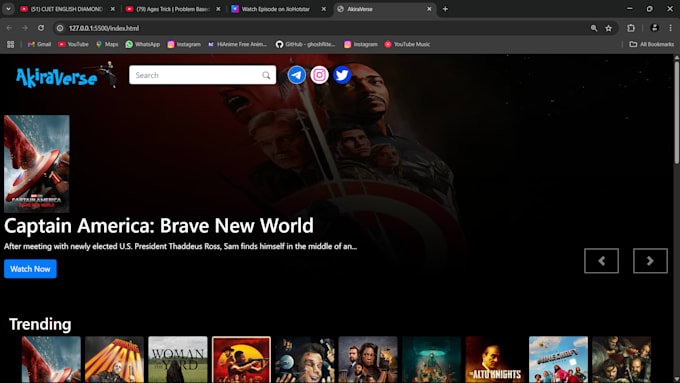Image resolution: width=680 pixels, height=383 pixels.
Task: Open the WhatsApp bookmark
Action: pyautogui.click(x=143, y=44)
